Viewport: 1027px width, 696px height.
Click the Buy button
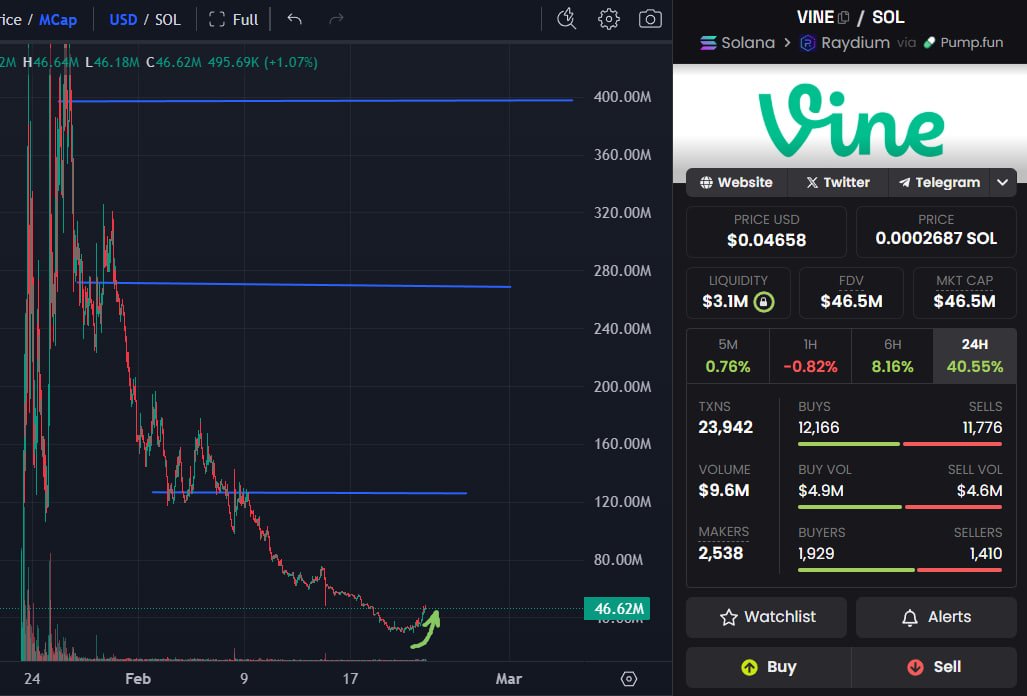768,667
